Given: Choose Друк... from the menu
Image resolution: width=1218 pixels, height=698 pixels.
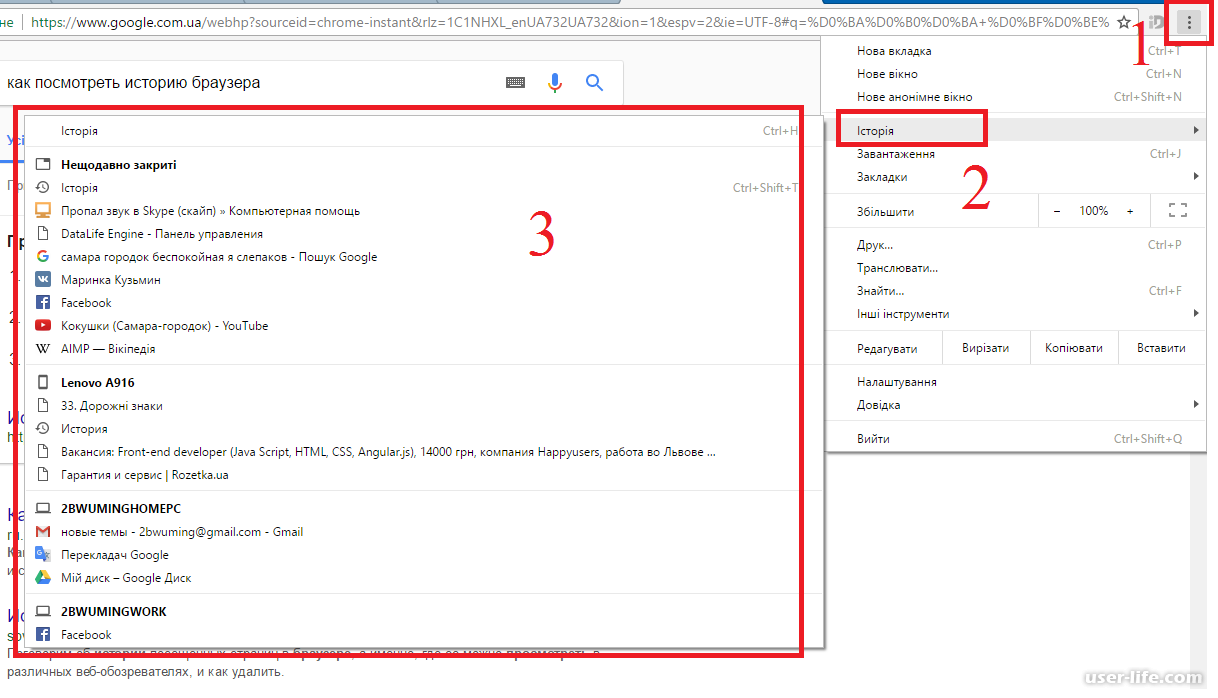Looking at the screenshot, I should [1016, 245].
